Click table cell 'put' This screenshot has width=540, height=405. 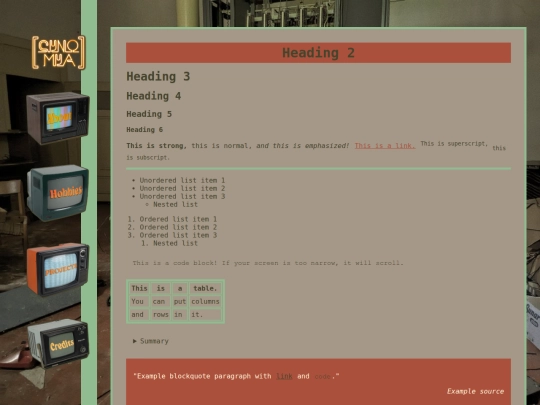pos(179,301)
